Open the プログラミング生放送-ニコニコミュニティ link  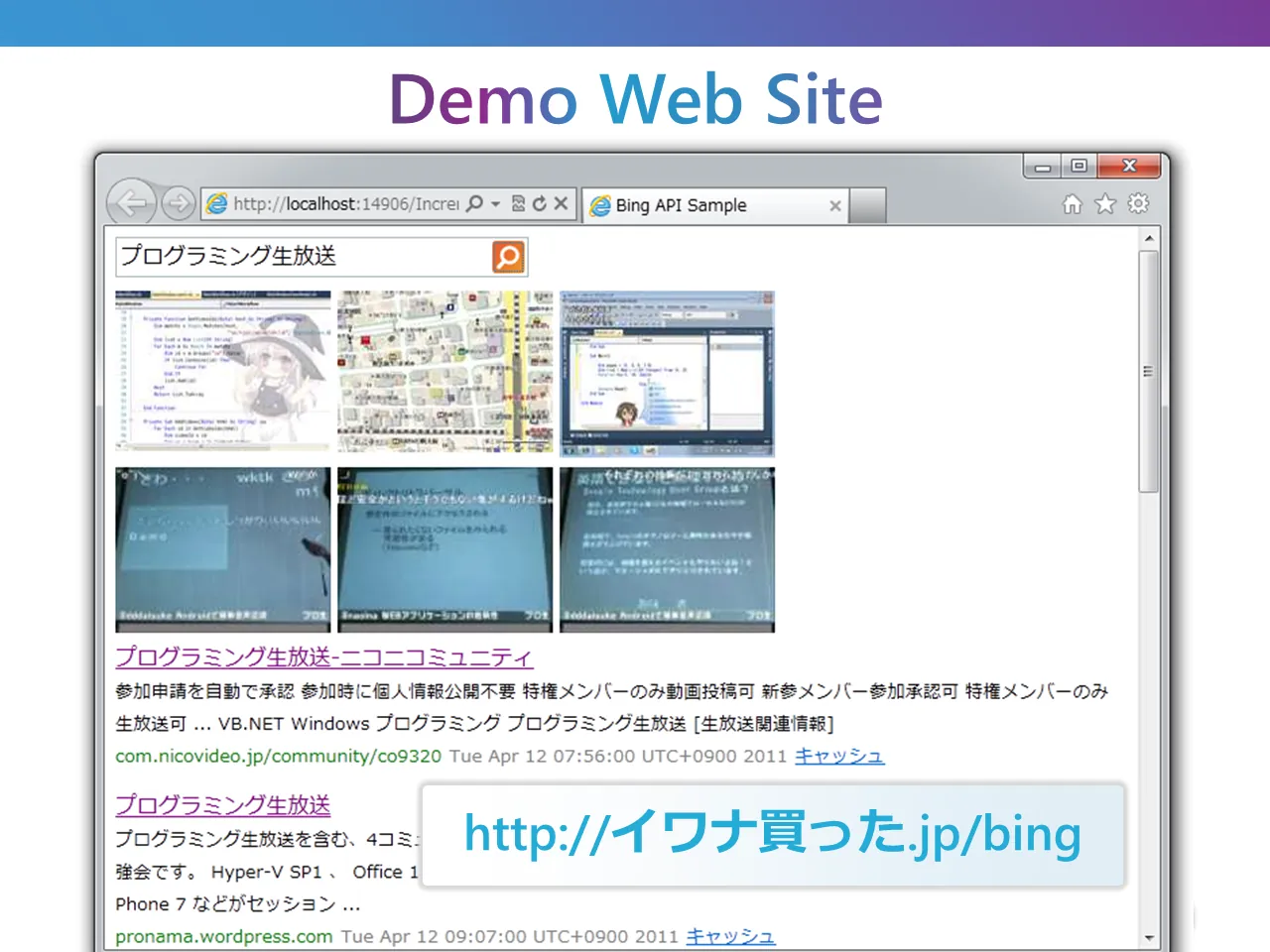click(323, 656)
